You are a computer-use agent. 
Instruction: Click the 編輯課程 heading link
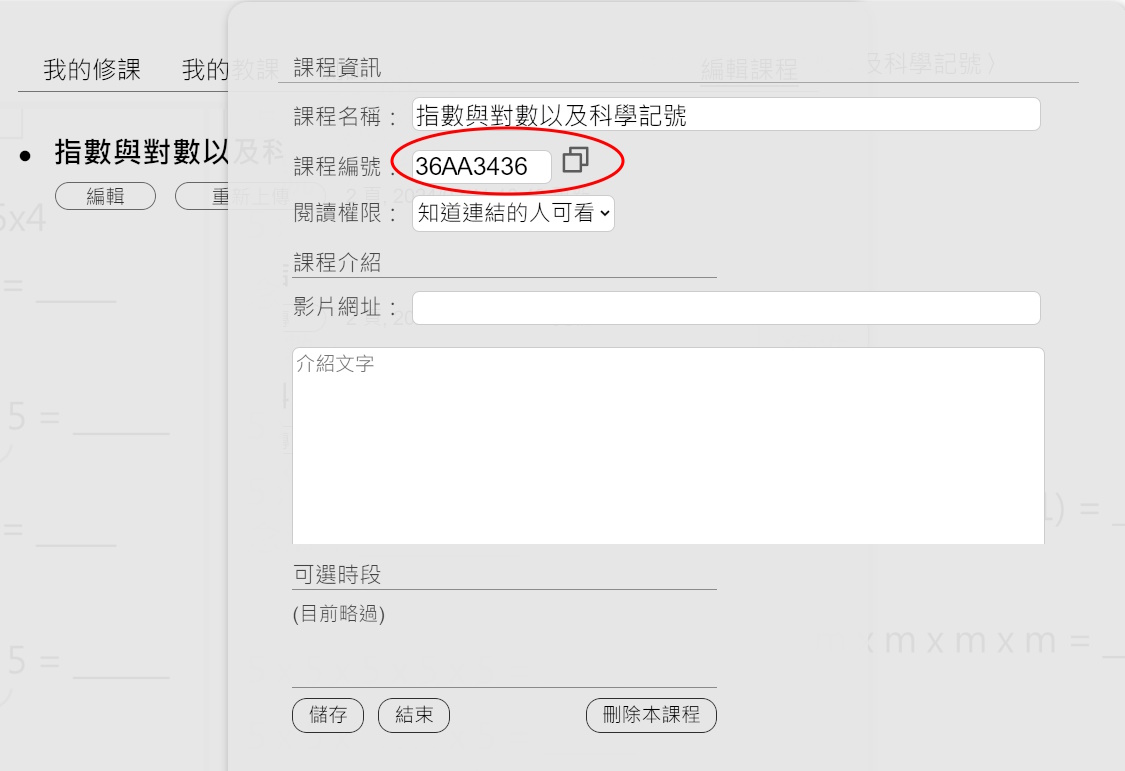[749, 70]
